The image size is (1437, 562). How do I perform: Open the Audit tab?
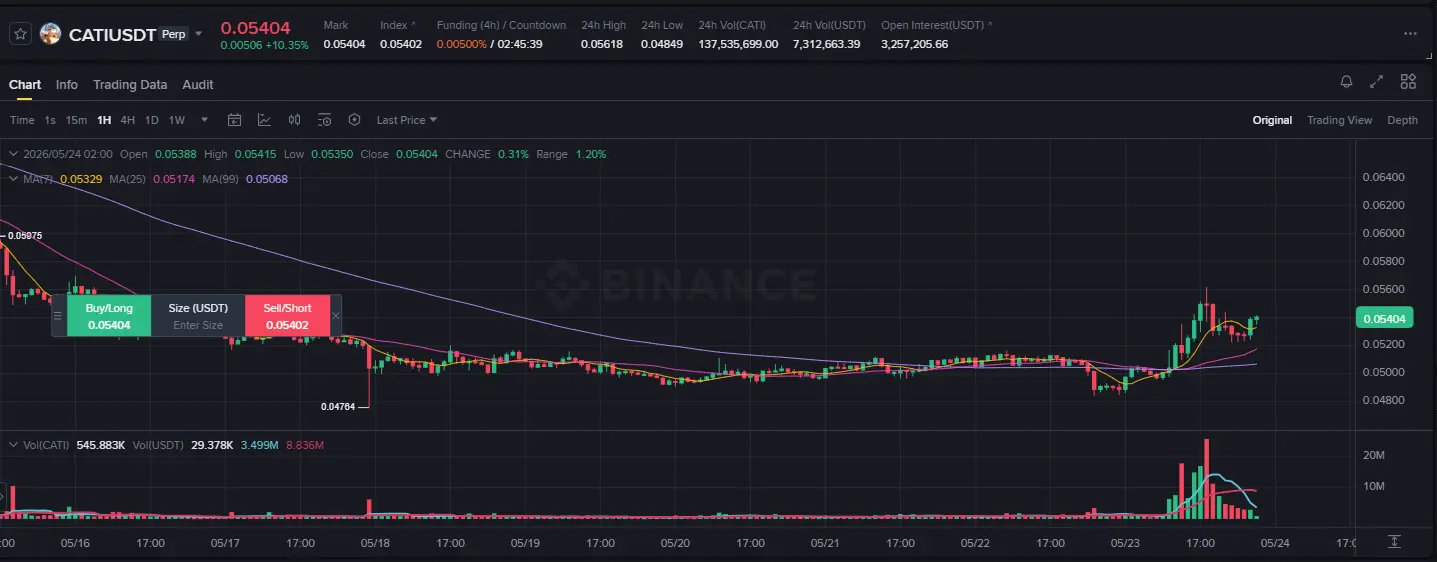click(198, 85)
